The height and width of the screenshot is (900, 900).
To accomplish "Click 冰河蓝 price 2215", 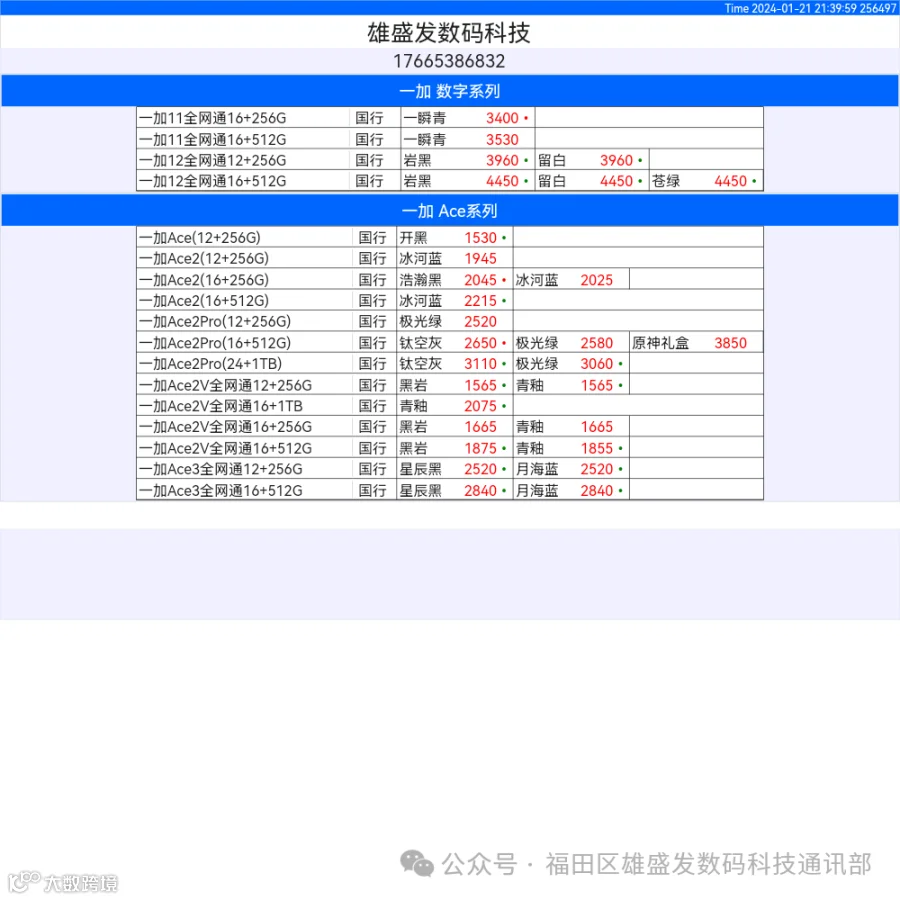I will 480,300.
